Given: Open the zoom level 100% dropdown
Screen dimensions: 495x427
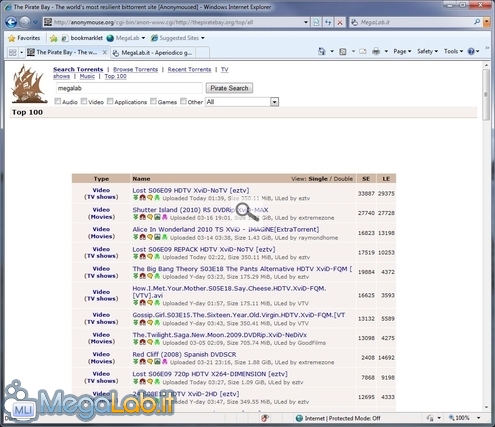Looking at the screenshot, I should tap(478, 418).
